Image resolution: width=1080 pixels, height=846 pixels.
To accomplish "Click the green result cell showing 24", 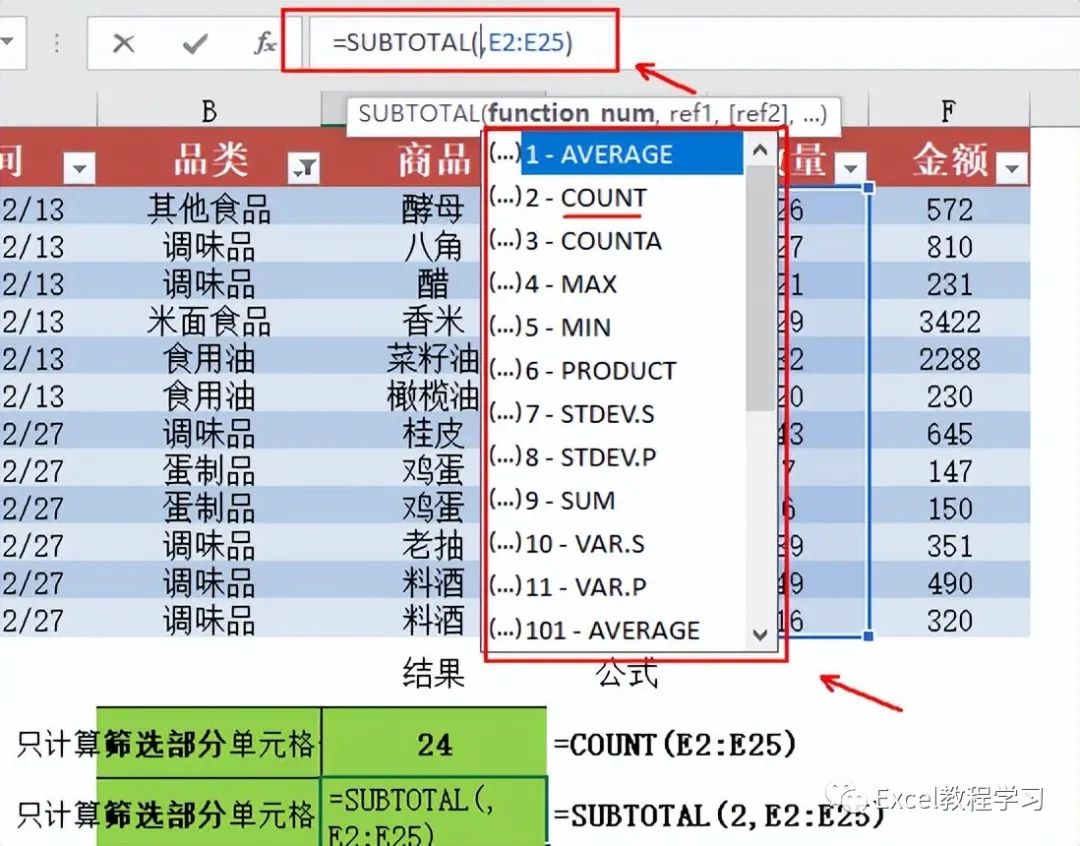I will (x=434, y=743).
